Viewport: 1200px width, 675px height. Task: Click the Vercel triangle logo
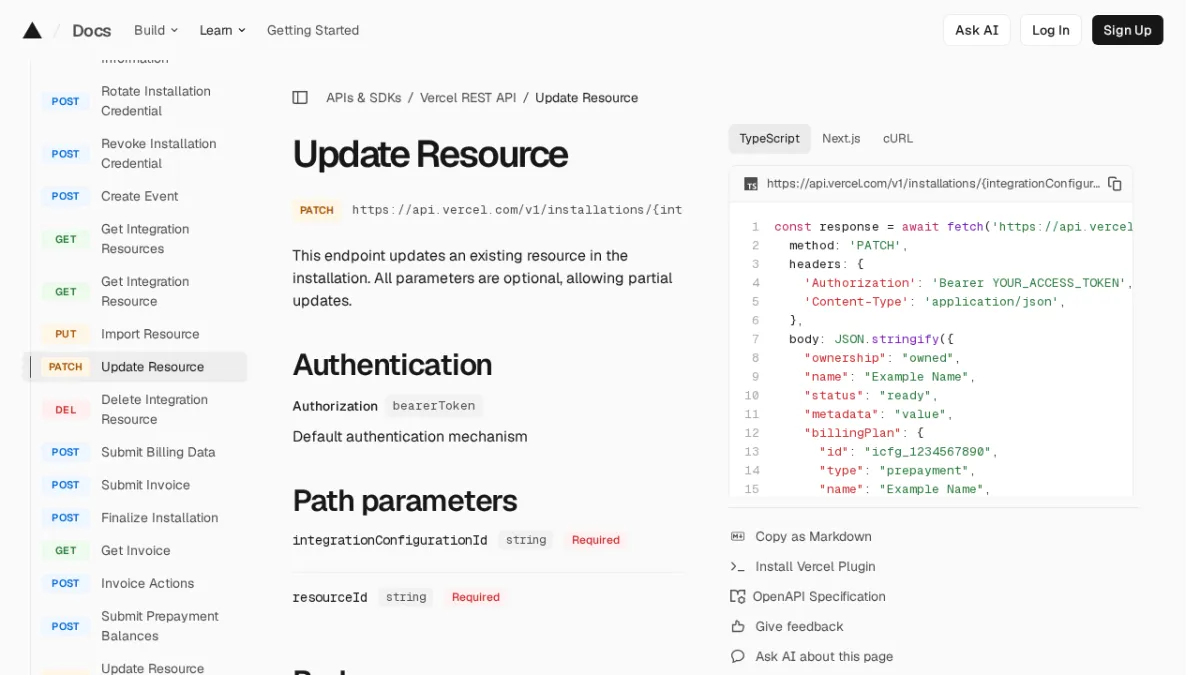pyautogui.click(x=32, y=30)
